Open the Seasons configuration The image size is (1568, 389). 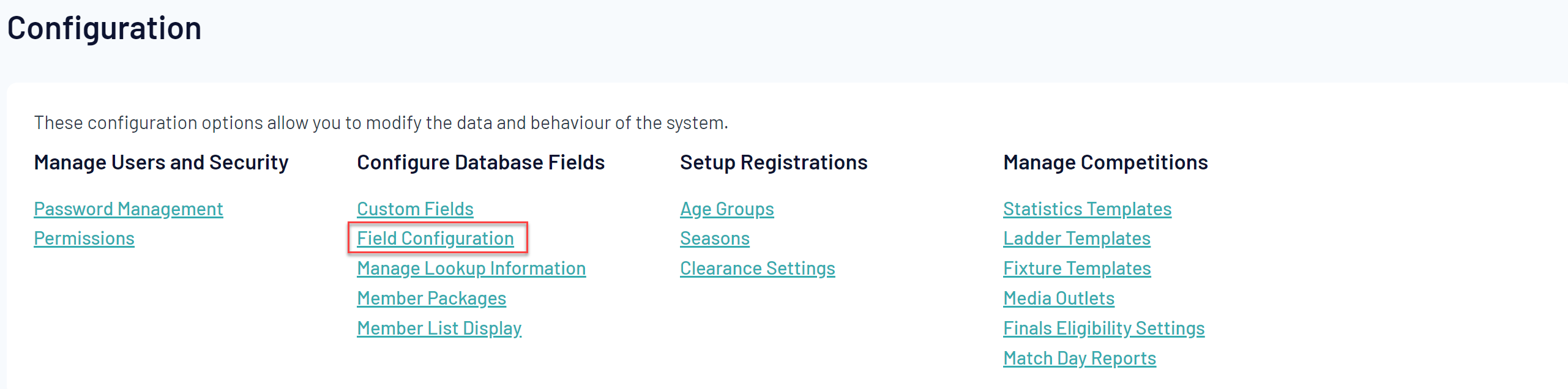click(714, 239)
